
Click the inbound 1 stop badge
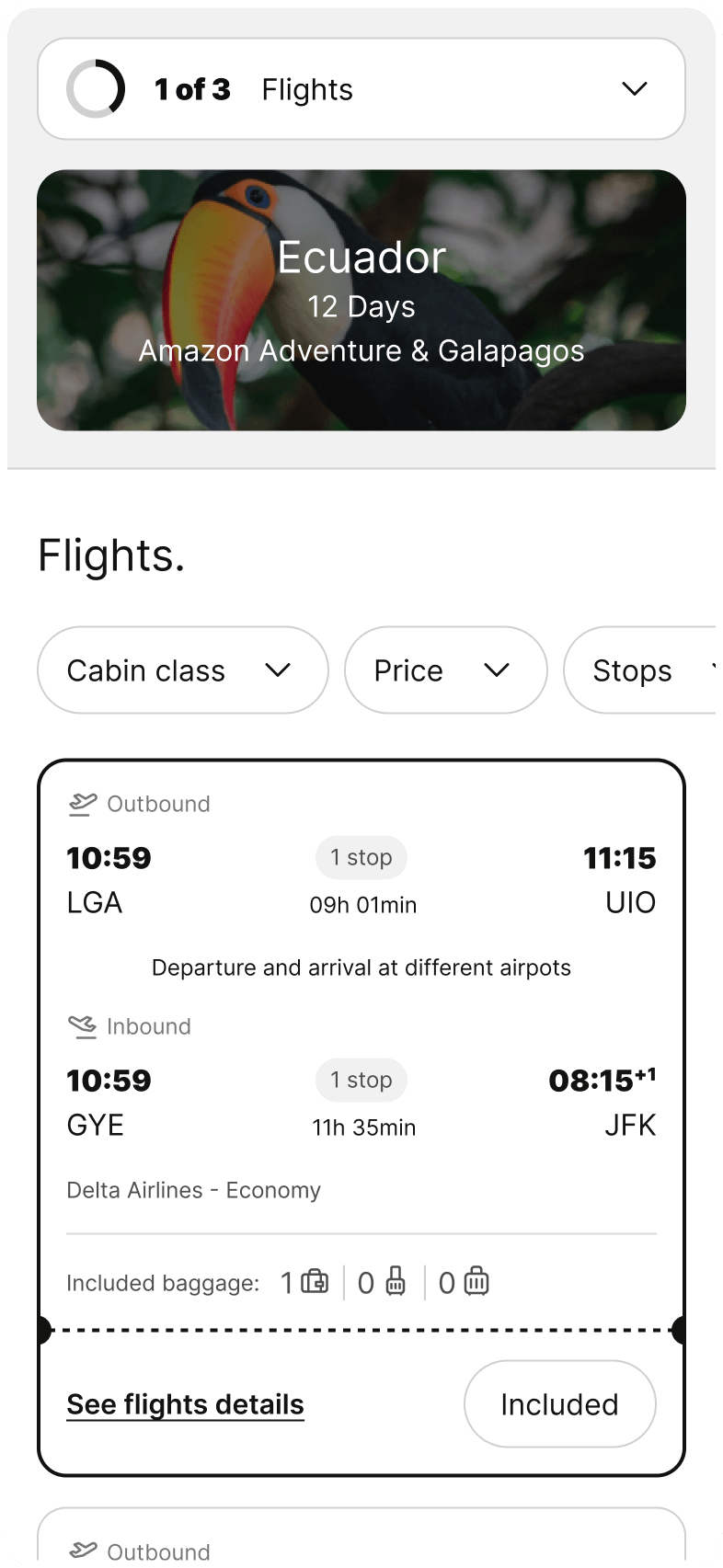tap(361, 1080)
